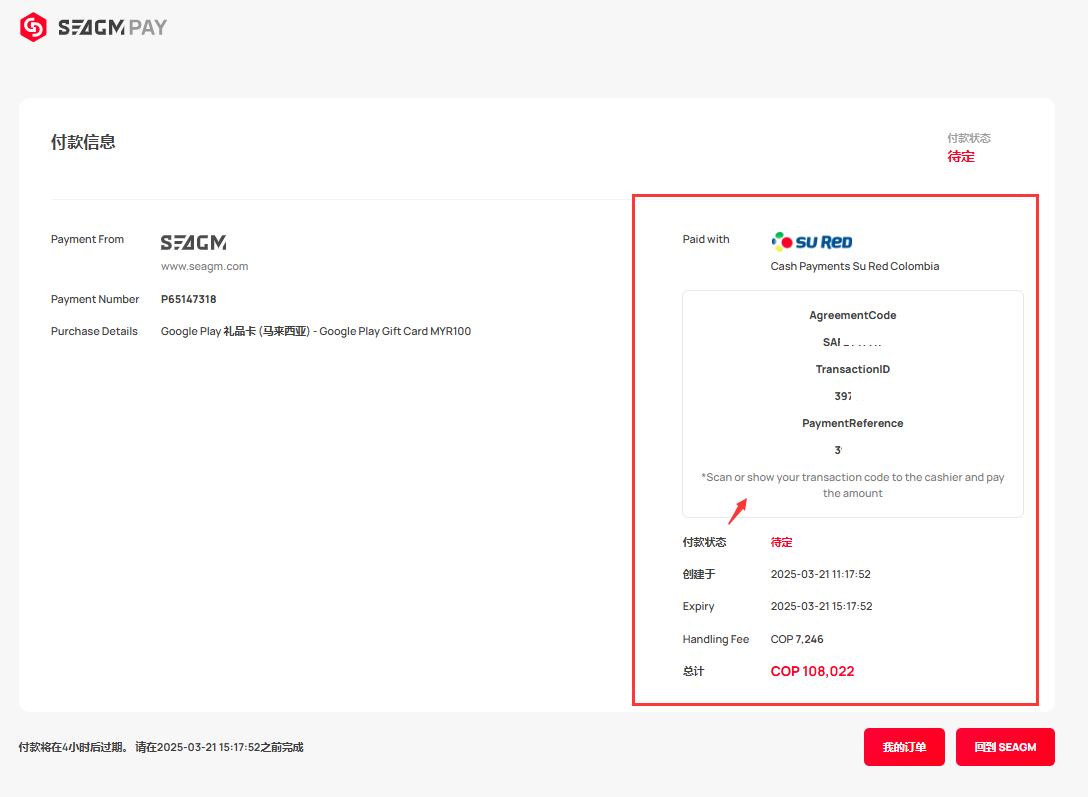Select payment number P65147318
Image resolution: width=1088 pixels, height=797 pixels.
tap(189, 299)
